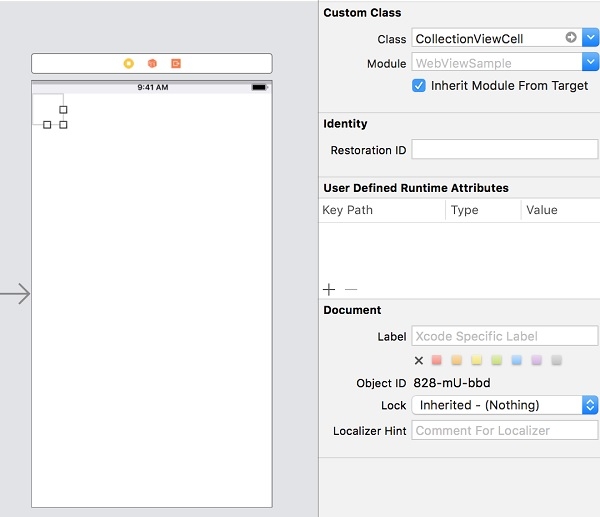This screenshot has height=517, width=600.
Task: Open the Lock popup menu
Action: coord(590,405)
